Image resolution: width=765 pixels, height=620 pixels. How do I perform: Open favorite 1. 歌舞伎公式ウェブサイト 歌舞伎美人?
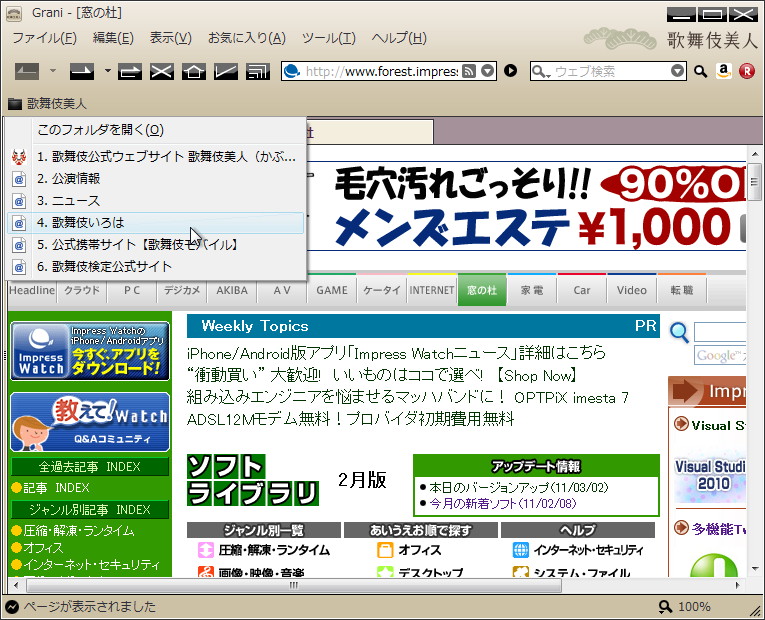pyautogui.click(x=156, y=157)
